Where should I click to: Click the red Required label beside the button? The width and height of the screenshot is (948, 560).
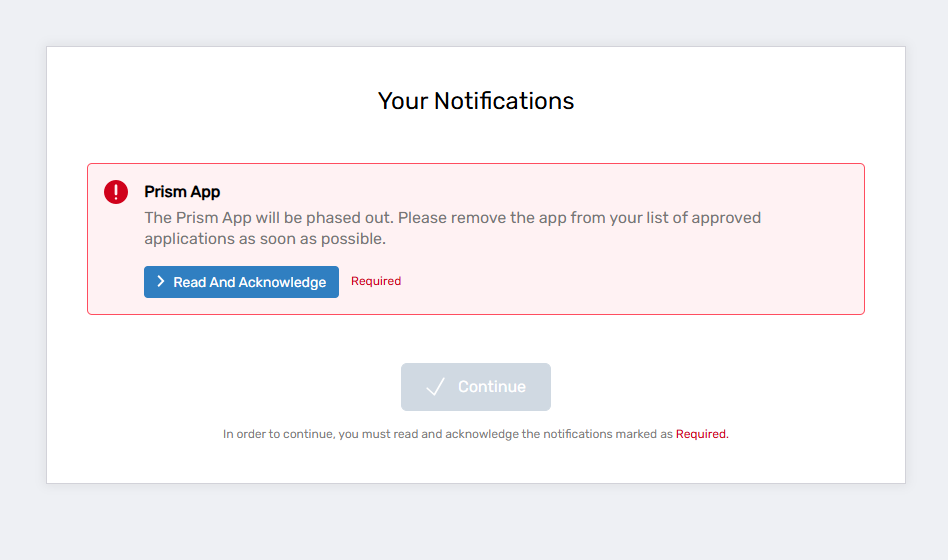point(376,282)
